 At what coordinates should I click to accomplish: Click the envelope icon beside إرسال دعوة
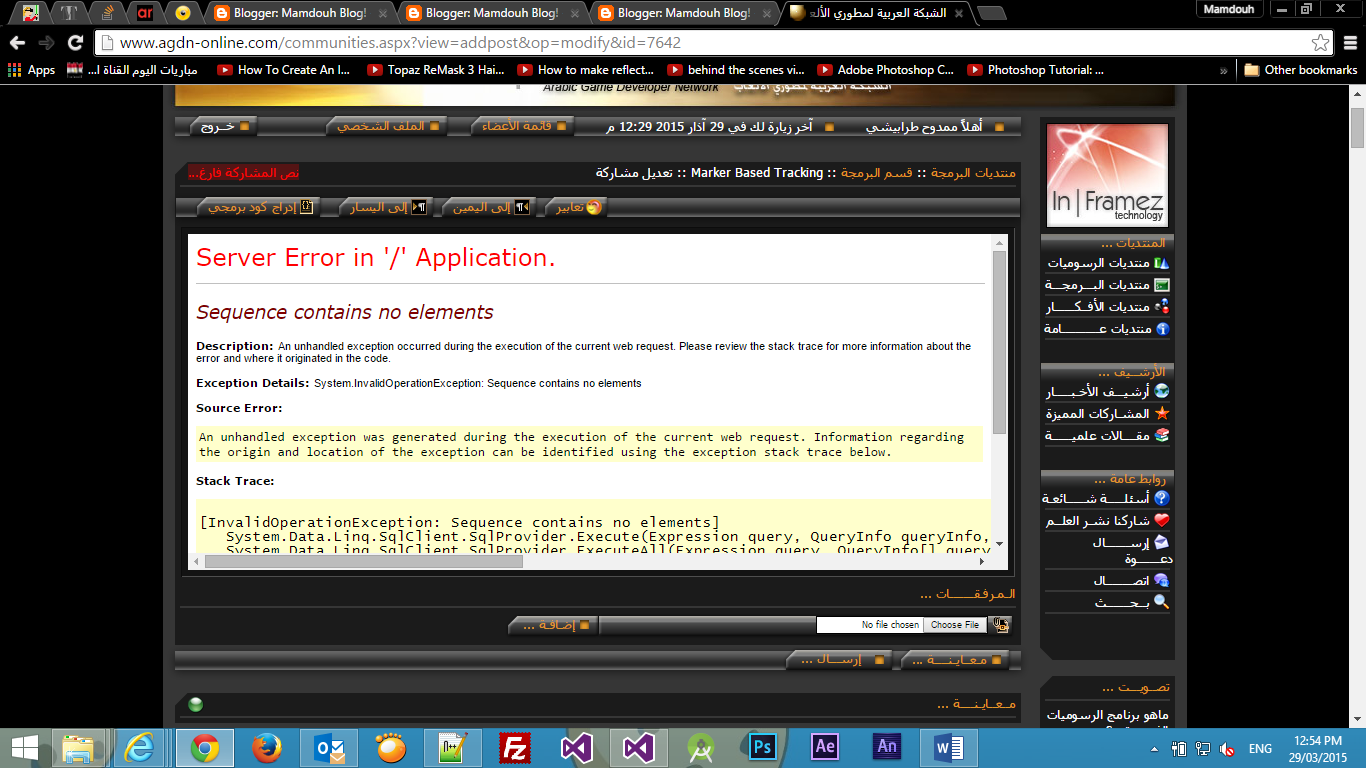point(1161,542)
